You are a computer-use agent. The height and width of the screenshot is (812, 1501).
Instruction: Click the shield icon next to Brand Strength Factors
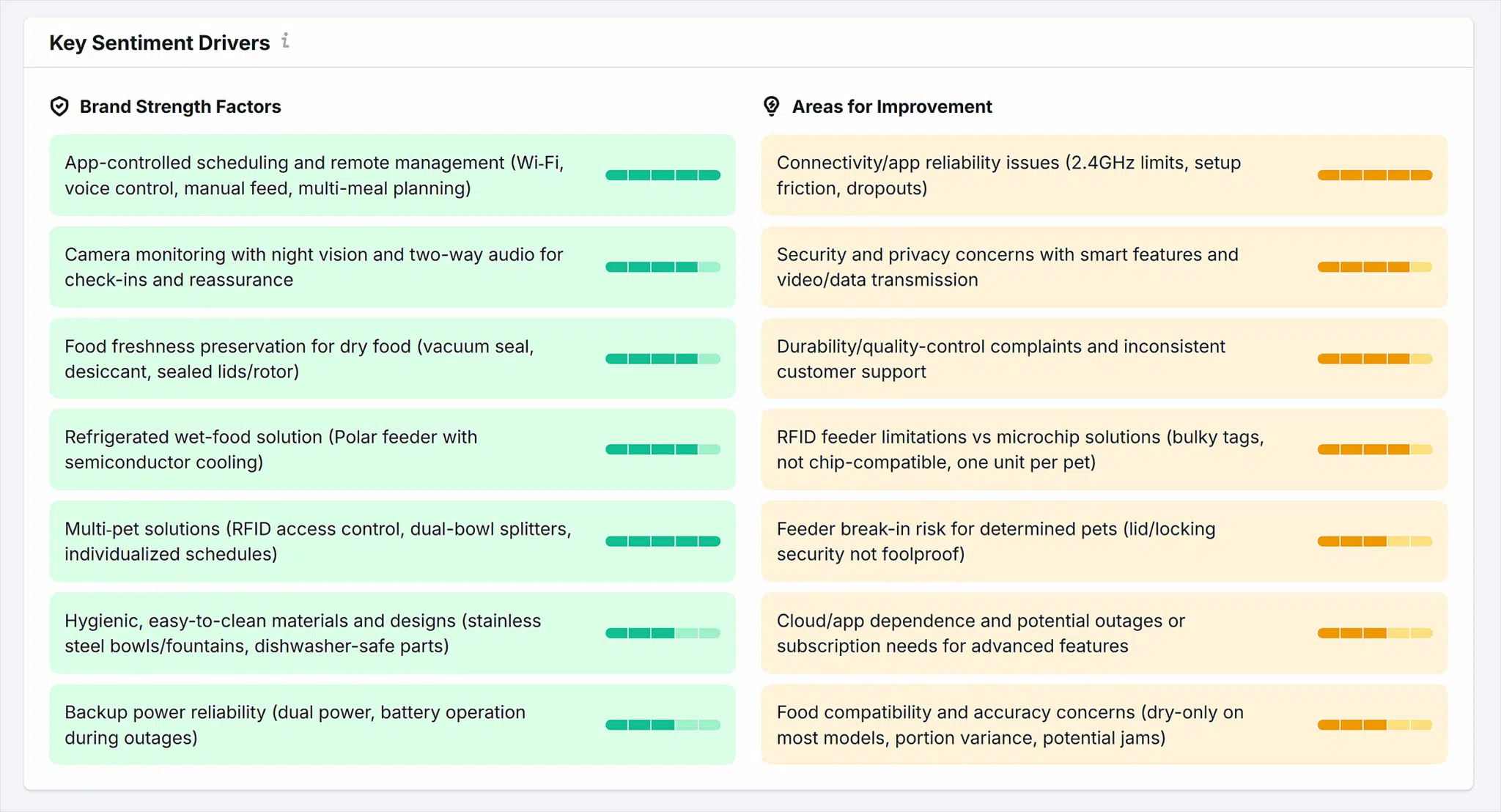coord(59,106)
